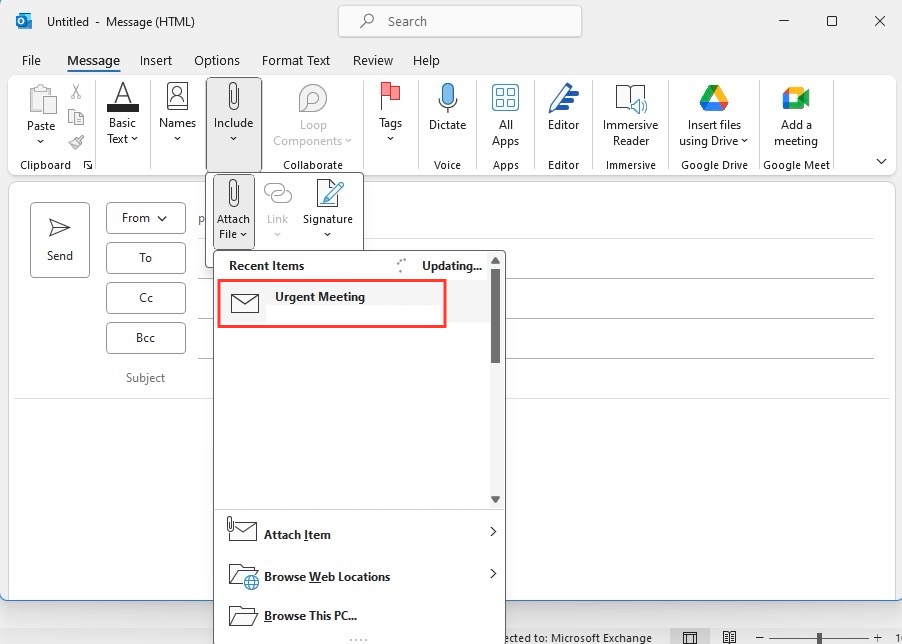Viewport: 902px width, 644px height.
Task: Click the Browse Web Locations globe folder icon
Action: click(x=243, y=576)
